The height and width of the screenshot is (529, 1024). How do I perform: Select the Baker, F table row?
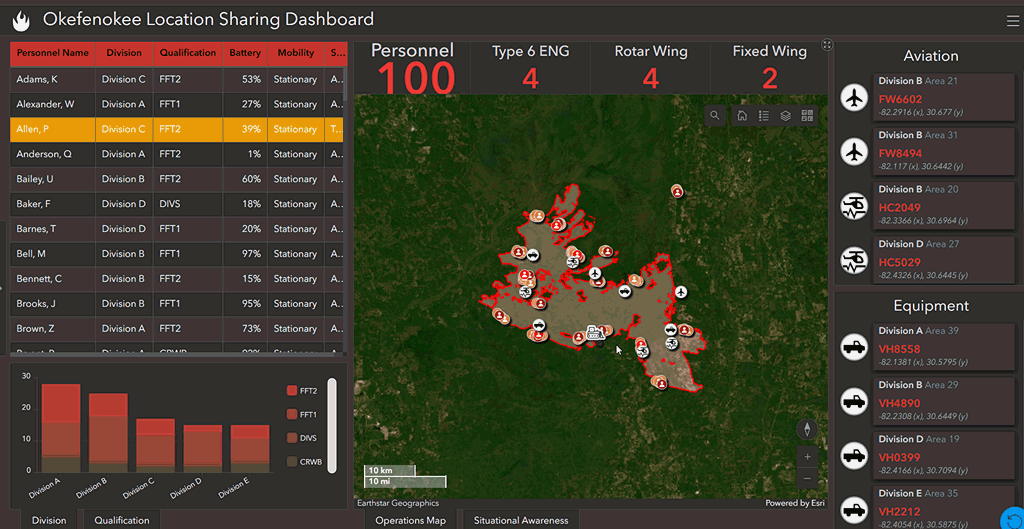(177, 204)
